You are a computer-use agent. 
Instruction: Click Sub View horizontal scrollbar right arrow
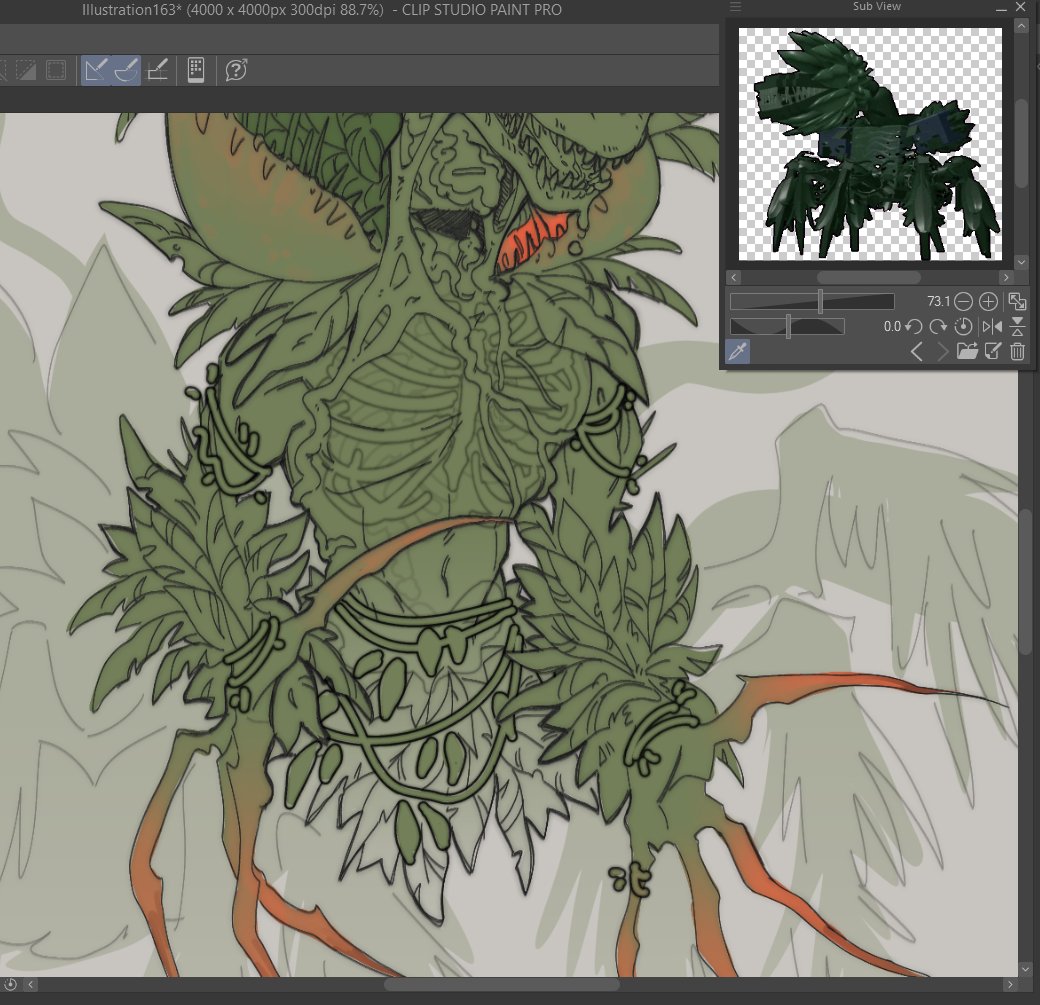point(1006,277)
